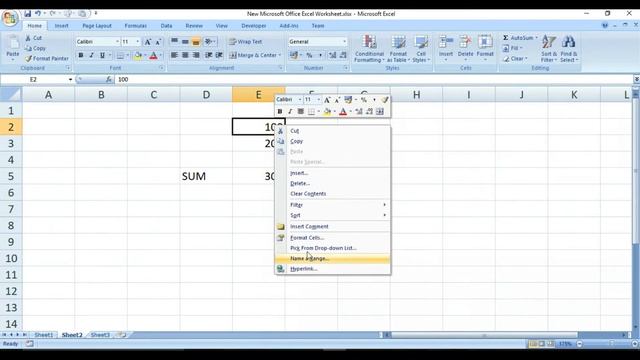
Task: Align text left in ribbon
Action: (174, 55)
